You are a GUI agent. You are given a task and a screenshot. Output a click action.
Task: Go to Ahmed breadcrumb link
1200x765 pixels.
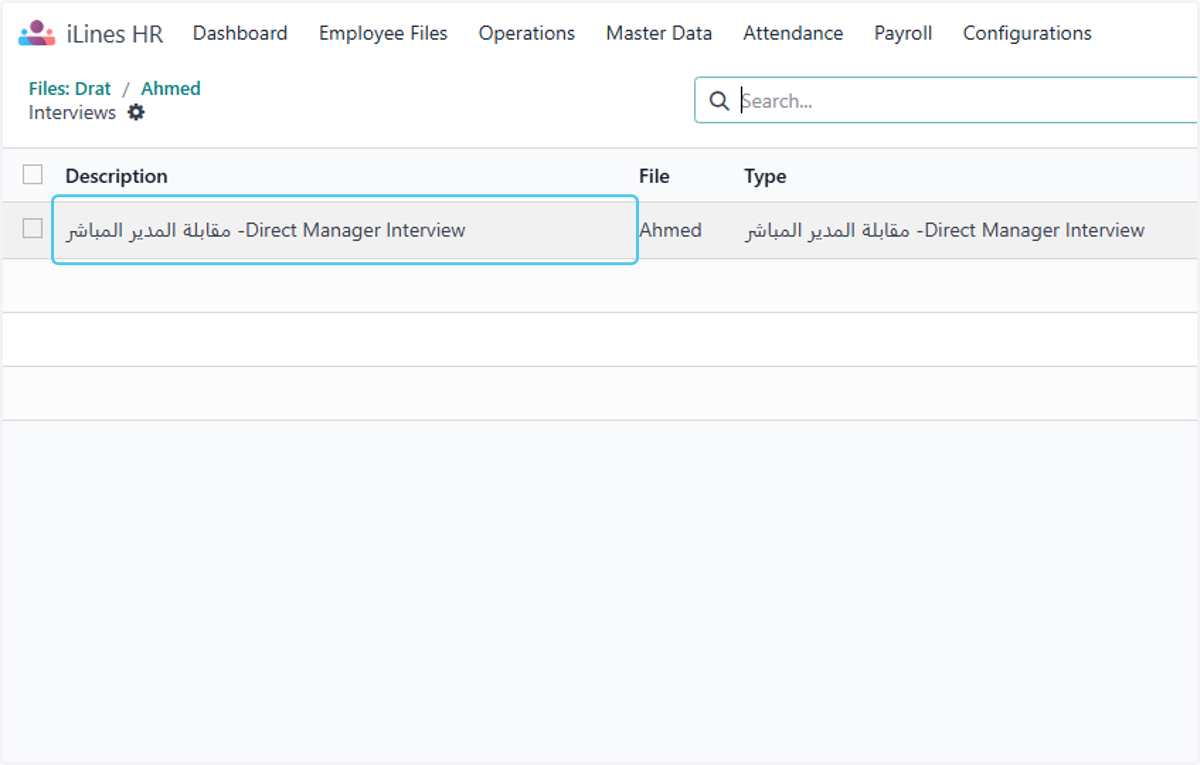click(x=171, y=88)
